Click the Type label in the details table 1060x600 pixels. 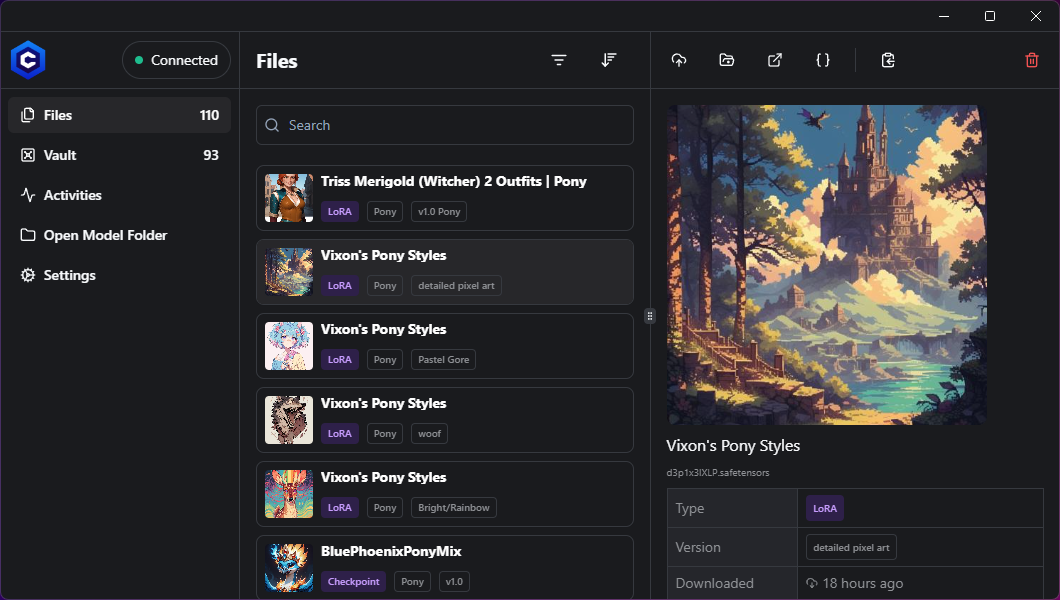click(690, 508)
